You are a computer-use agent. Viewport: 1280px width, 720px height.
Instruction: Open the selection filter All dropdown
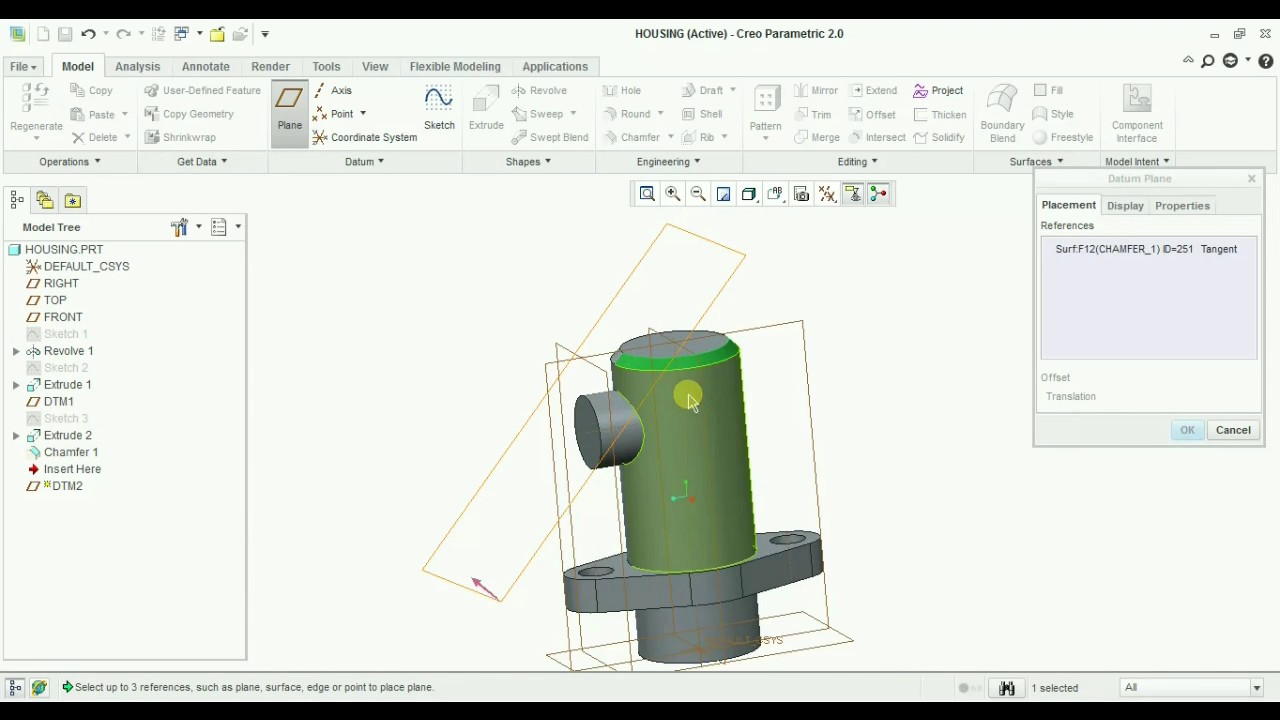pyautogui.click(x=1192, y=688)
